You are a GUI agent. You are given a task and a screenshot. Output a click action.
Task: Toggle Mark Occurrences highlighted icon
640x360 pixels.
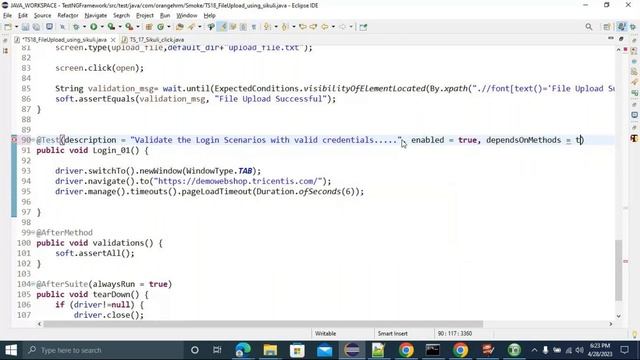tap(222, 27)
